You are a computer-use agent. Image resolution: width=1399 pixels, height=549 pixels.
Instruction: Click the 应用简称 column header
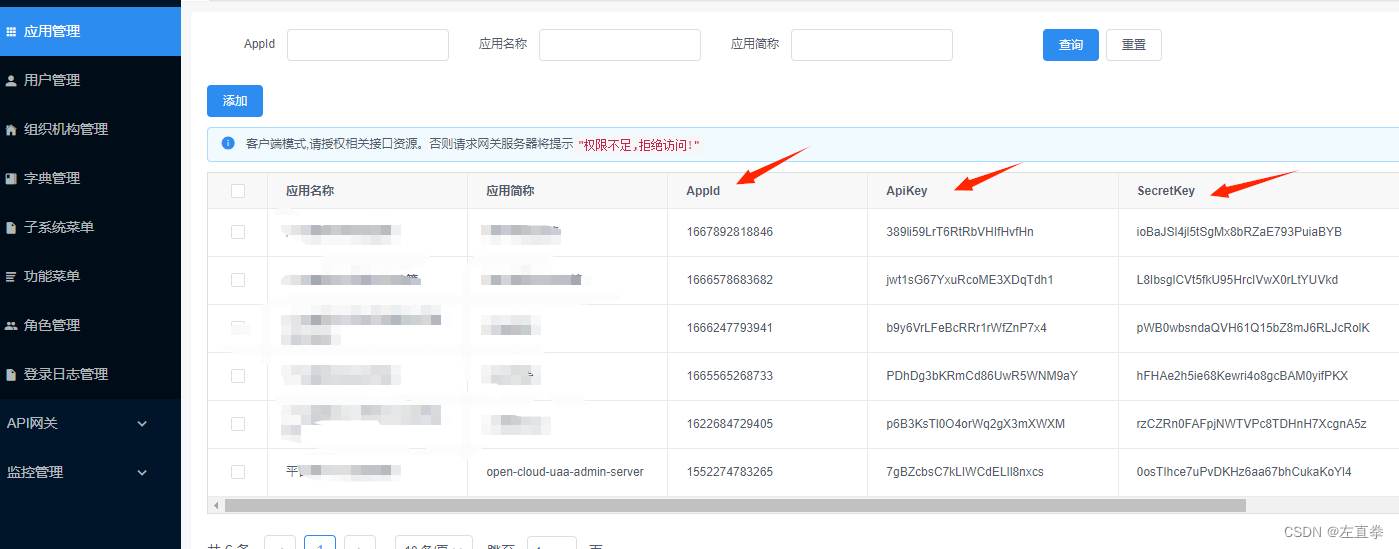510,191
